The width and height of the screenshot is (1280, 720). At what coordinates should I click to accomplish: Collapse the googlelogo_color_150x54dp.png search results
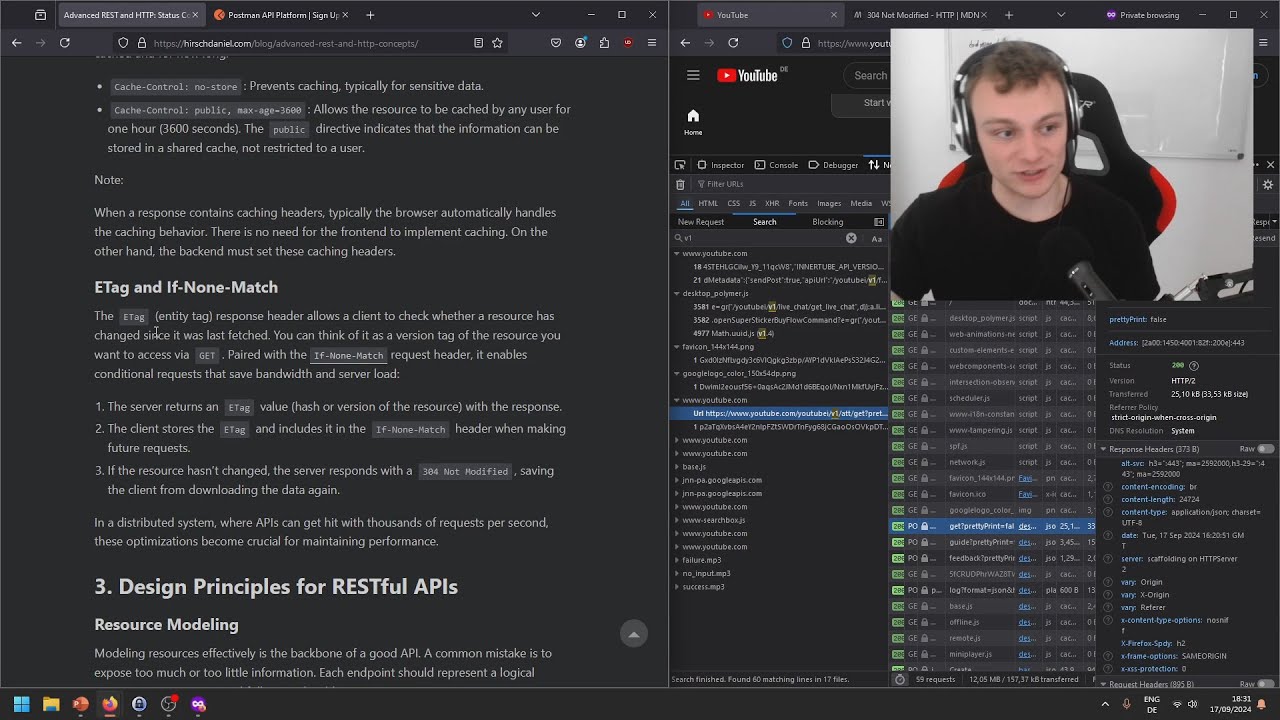tap(677, 374)
